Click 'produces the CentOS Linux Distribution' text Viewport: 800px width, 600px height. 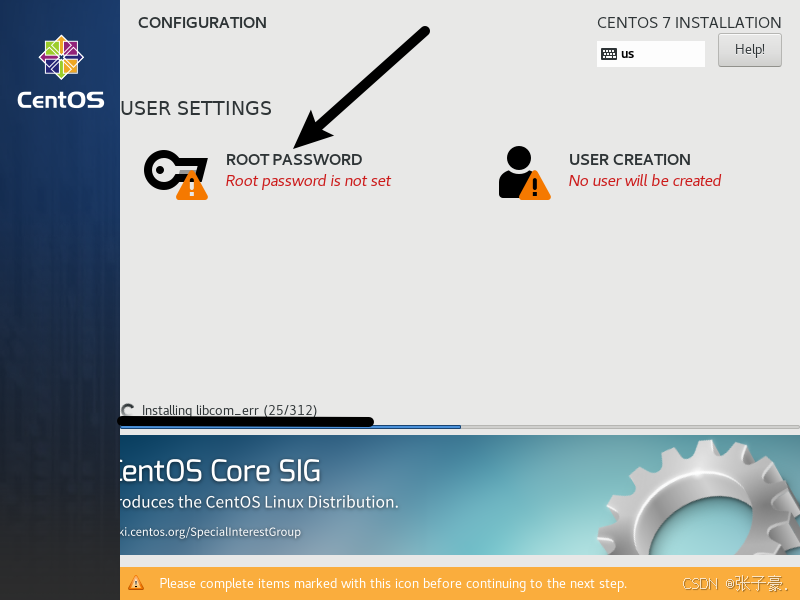tap(259, 502)
